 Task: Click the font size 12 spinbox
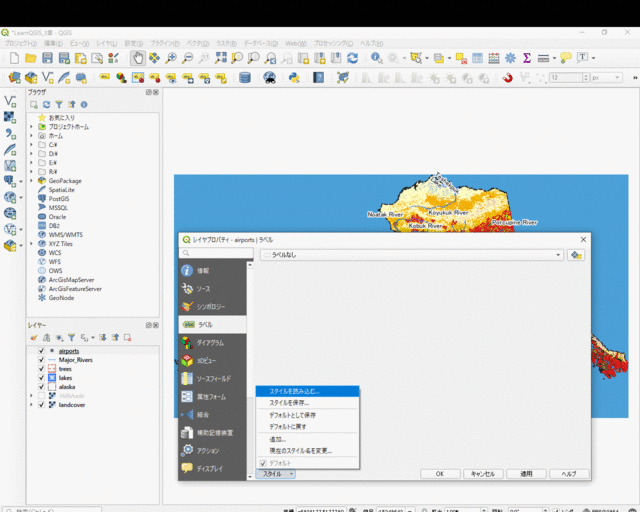tap(567, 78)
